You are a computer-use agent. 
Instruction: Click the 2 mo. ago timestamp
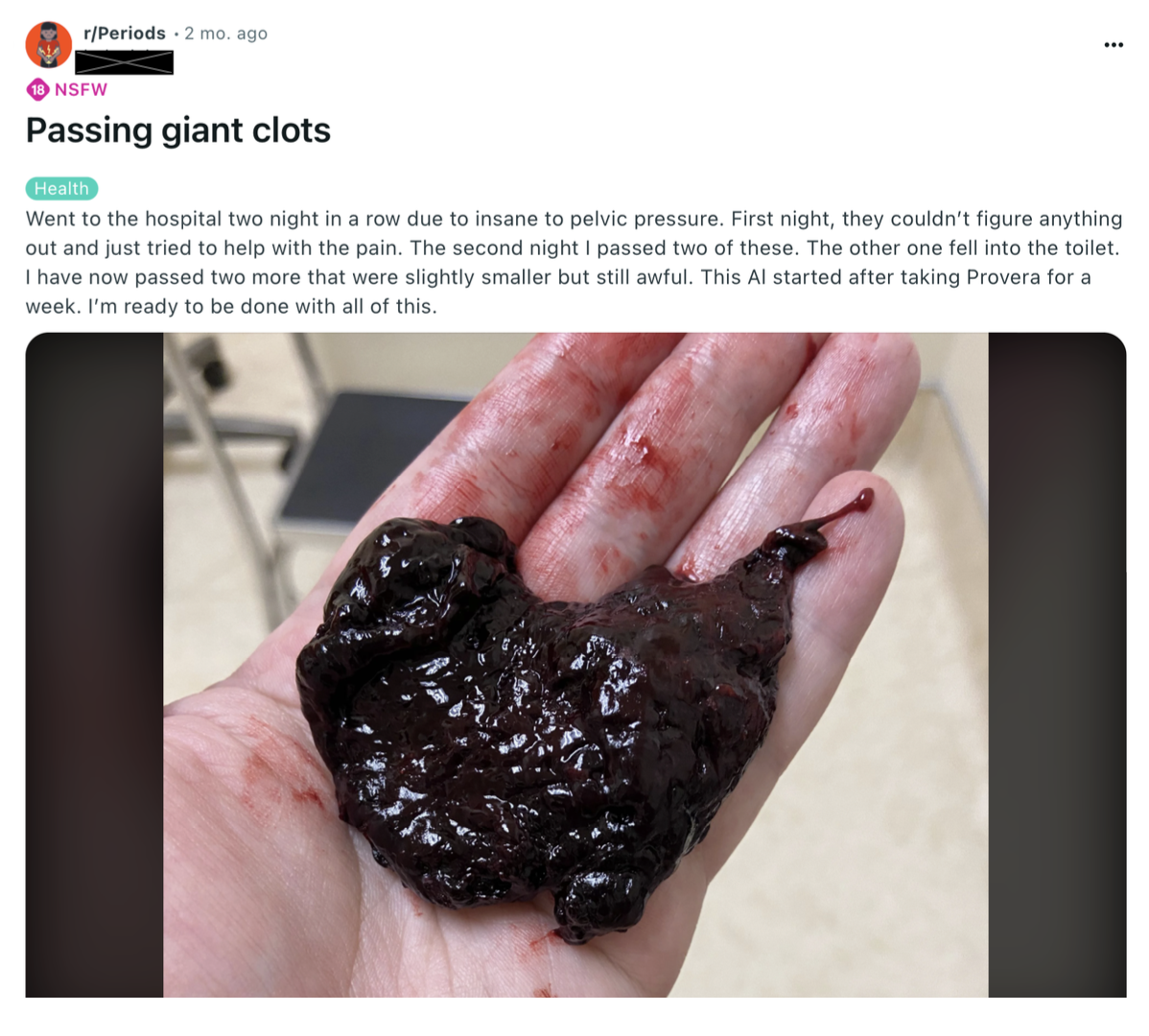(225, 33)
